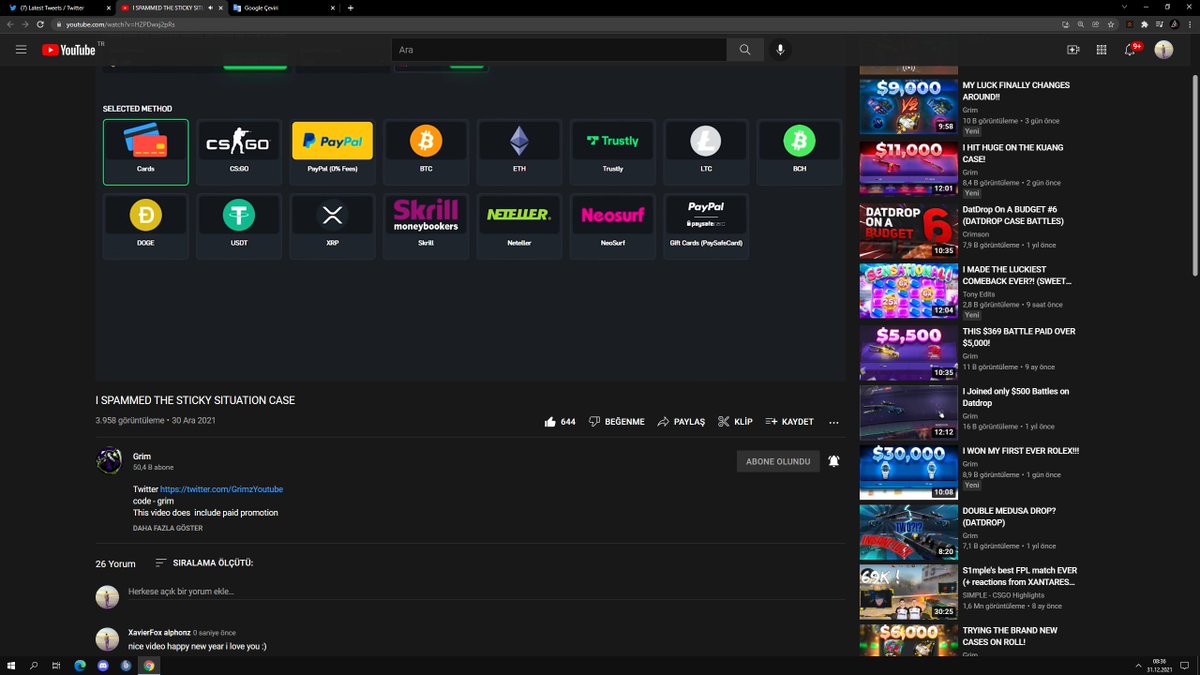Viewport: 1200px width, 675px height.
Task: Click the Ara search input field
Action: pos(559,50)
